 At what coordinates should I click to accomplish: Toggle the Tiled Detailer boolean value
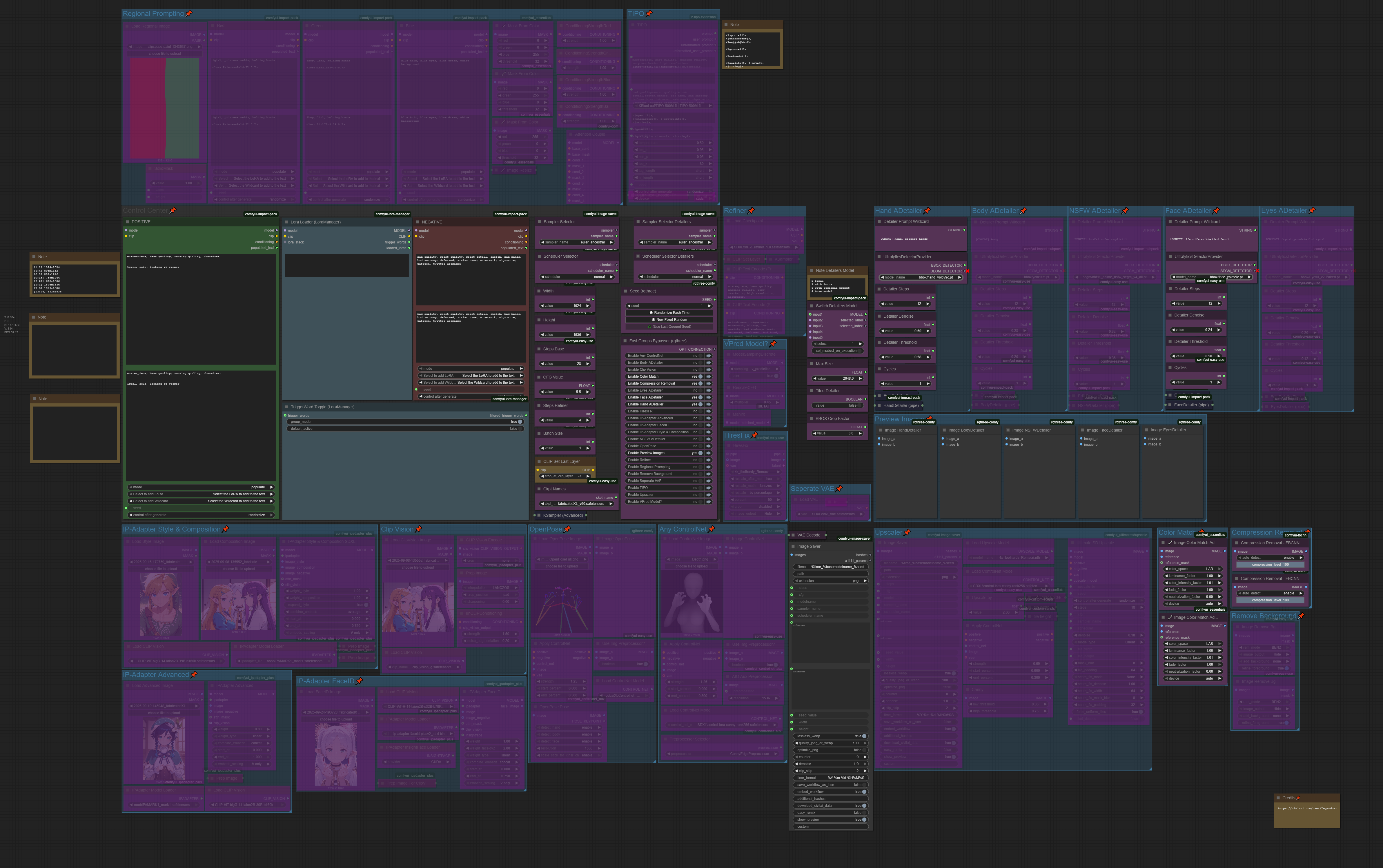click(860, 405)
